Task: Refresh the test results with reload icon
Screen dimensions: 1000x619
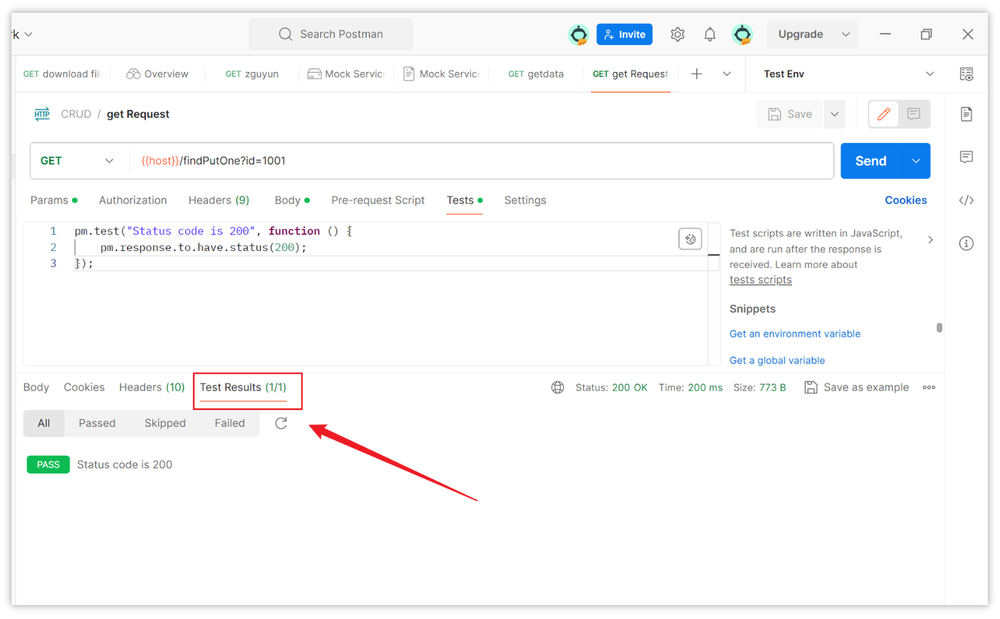Action: point(281,423)
